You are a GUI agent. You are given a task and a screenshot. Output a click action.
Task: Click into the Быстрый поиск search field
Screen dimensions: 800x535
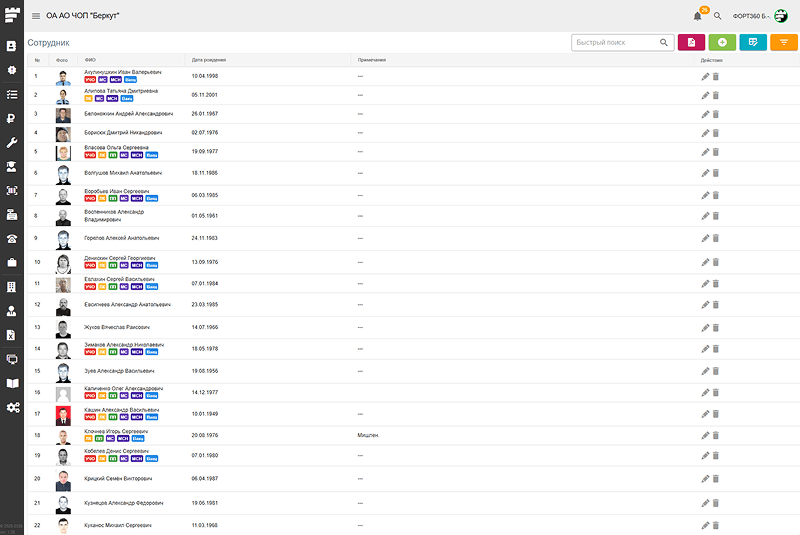pos(614,43)
